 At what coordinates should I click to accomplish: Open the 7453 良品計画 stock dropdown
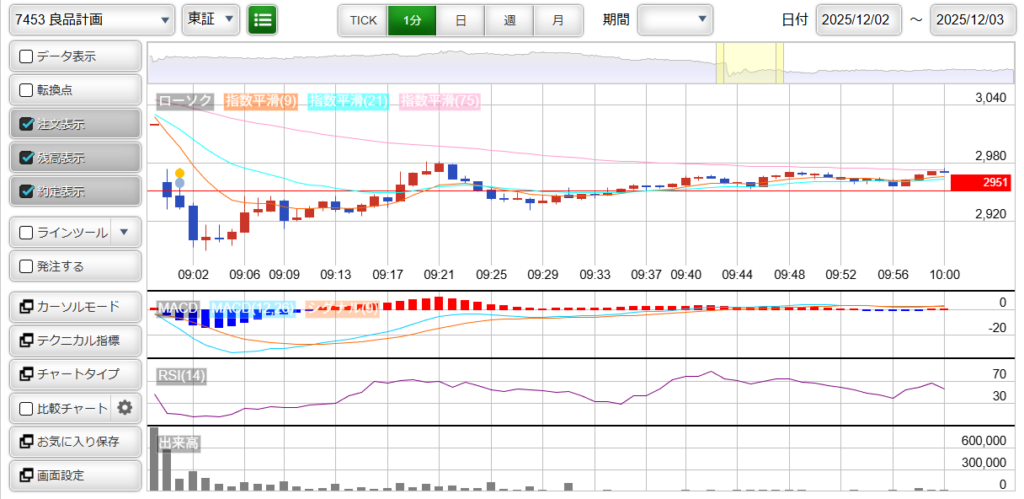92,20
